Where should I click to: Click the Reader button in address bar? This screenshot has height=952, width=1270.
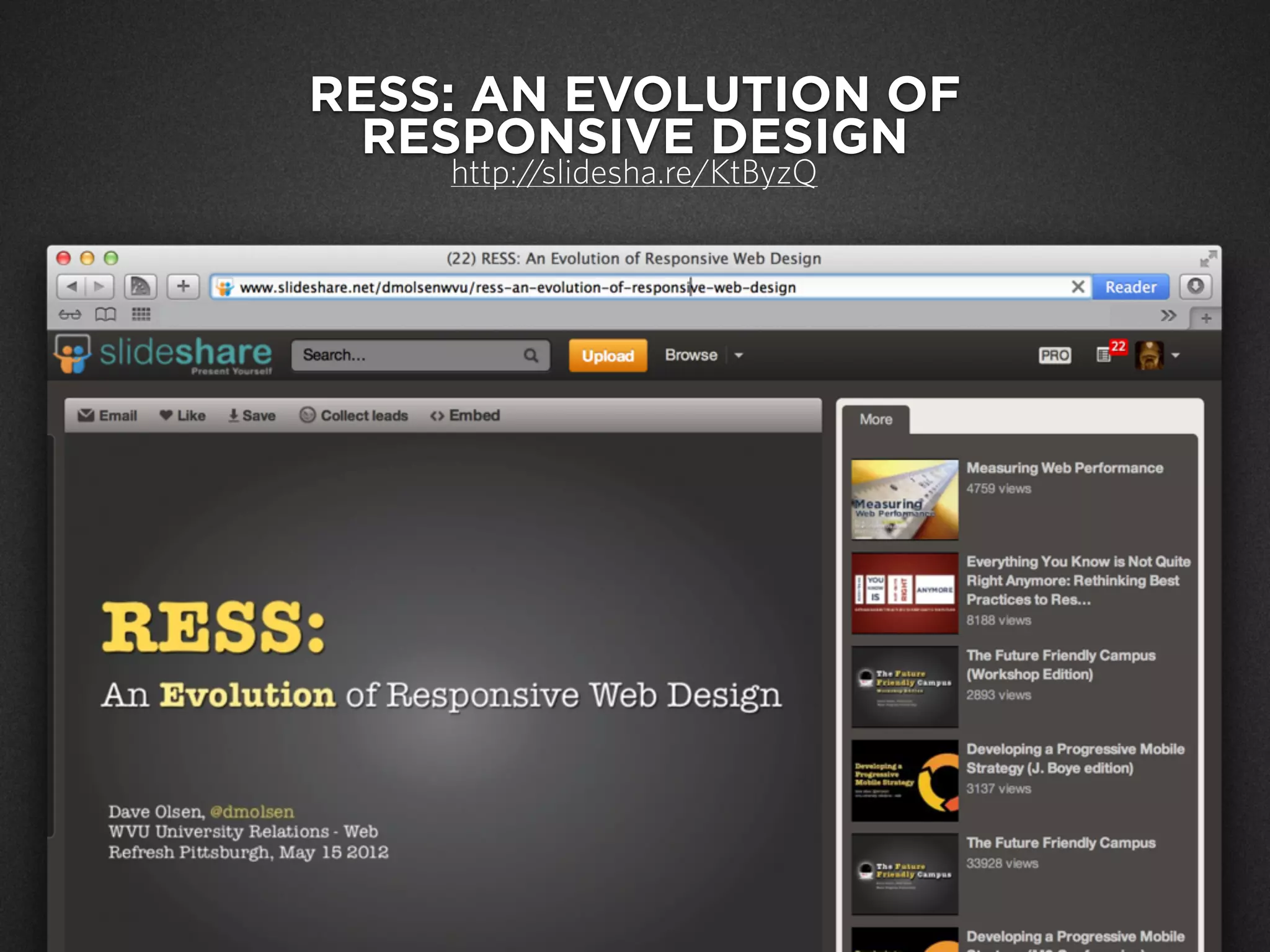(1130, 287)
